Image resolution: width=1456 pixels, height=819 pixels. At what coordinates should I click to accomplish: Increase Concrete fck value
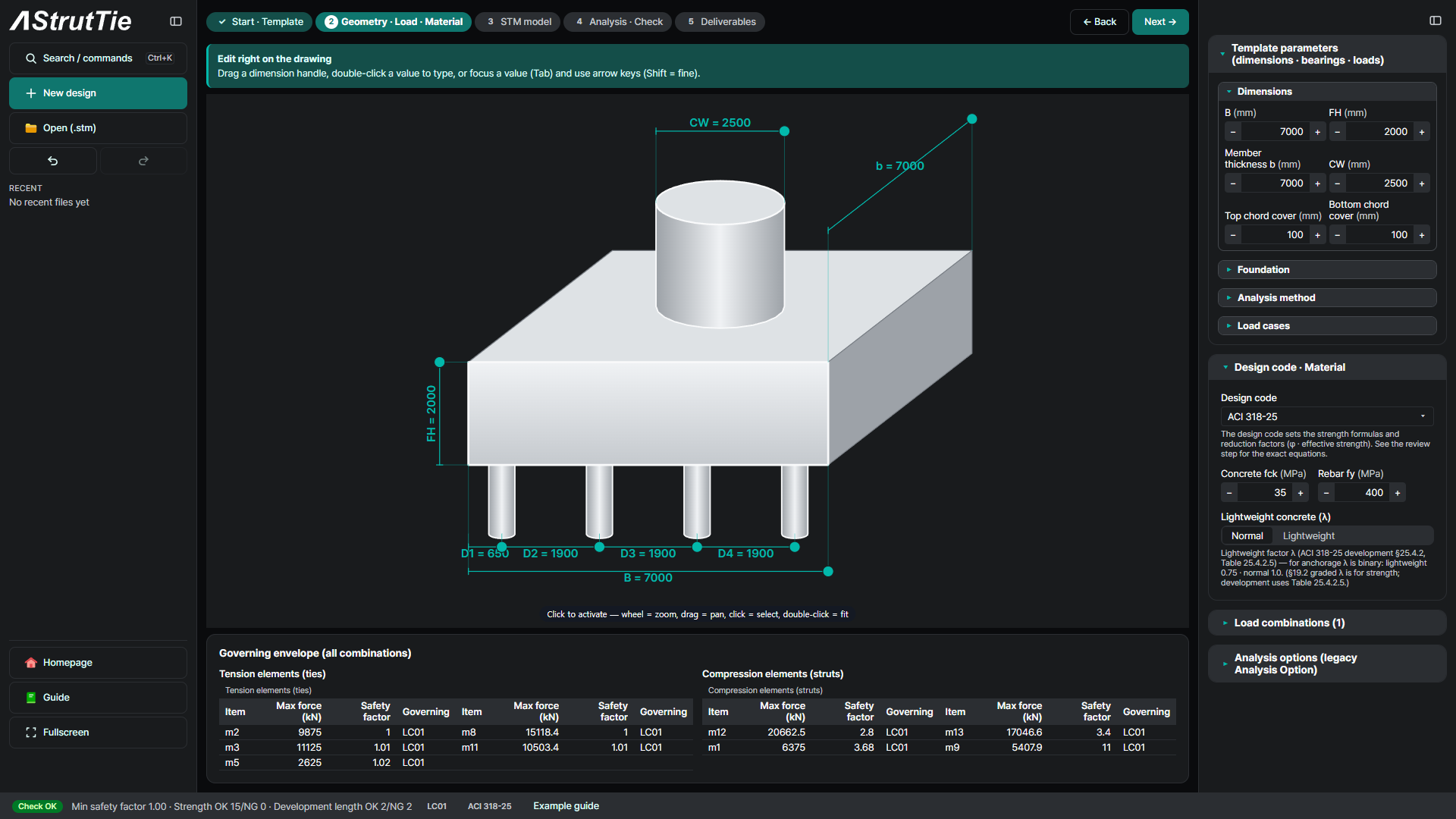tap(1301, 493)
